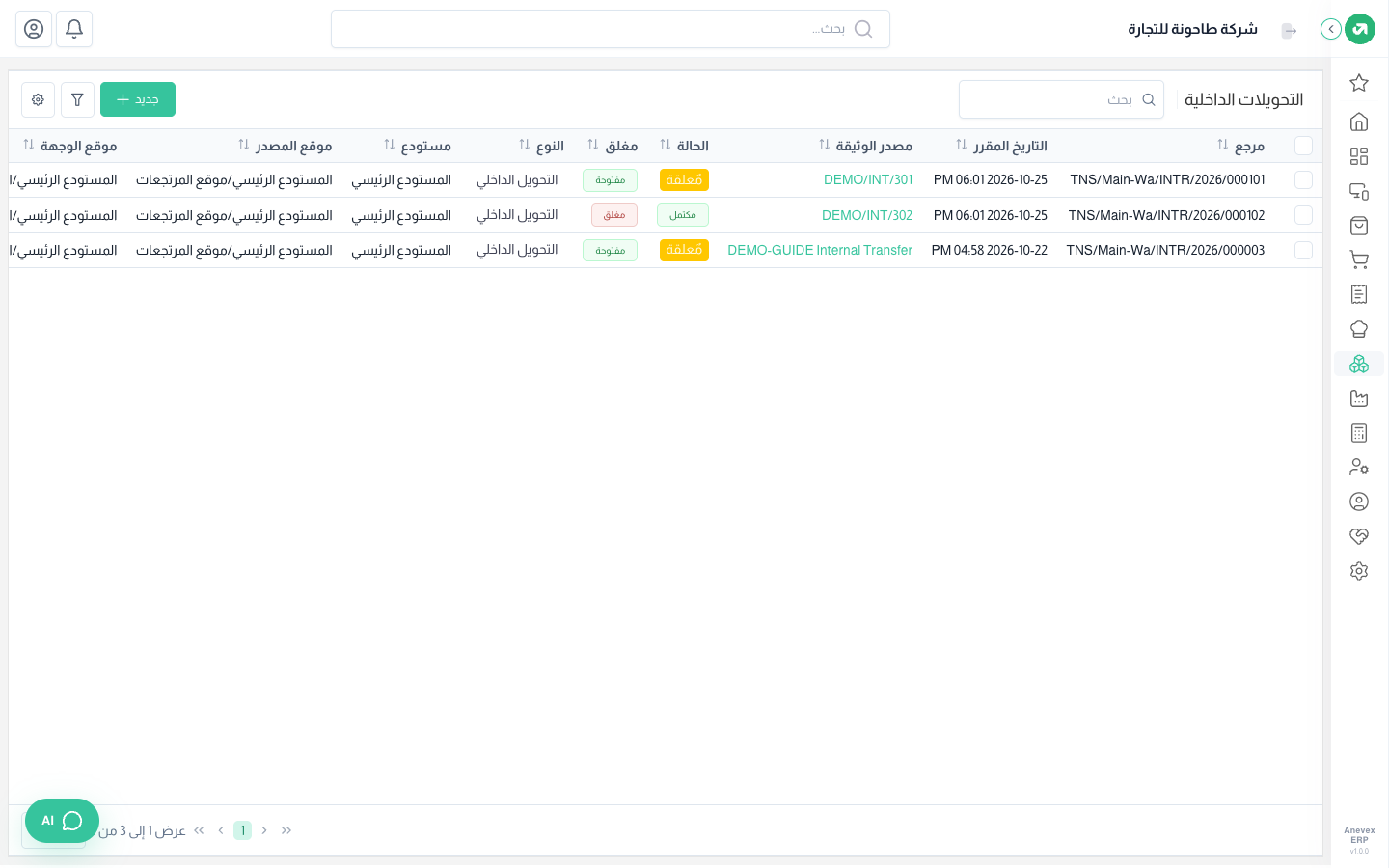
Task: Open the user-with-gear icon in the sidebar
Action: [x=1359, y=467]
